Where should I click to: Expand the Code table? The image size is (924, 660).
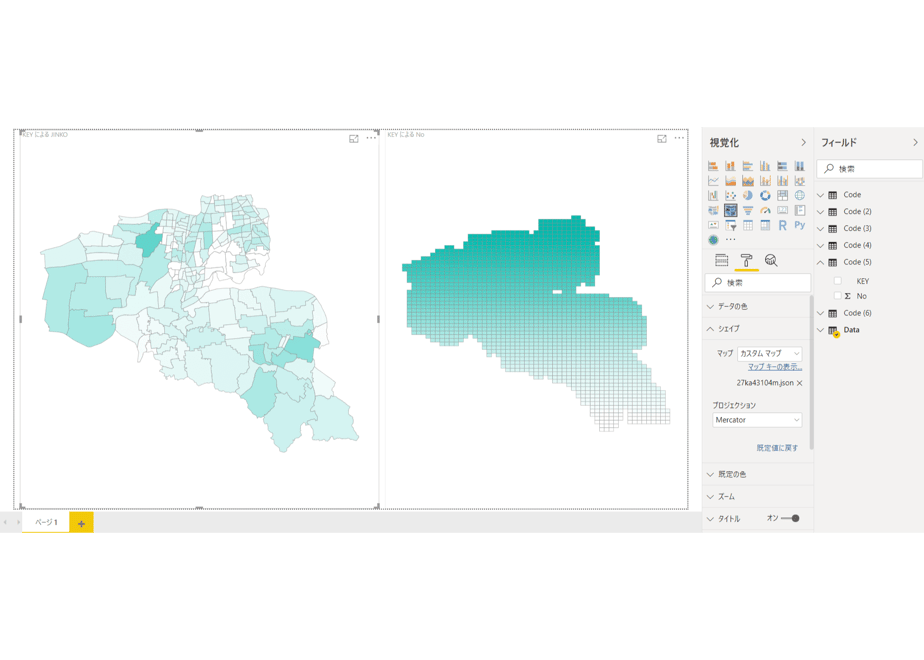(x=820, y=195)
